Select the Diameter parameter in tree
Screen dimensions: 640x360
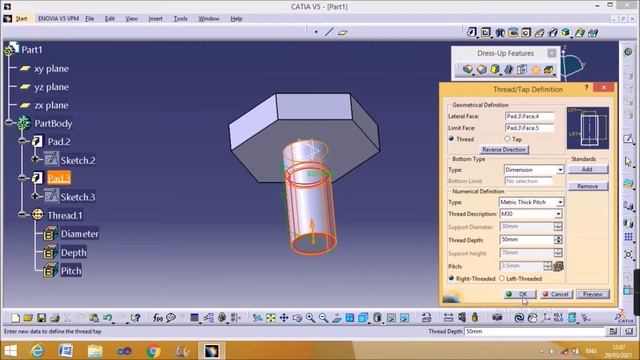pyautogui.click(x=80, y=234)
